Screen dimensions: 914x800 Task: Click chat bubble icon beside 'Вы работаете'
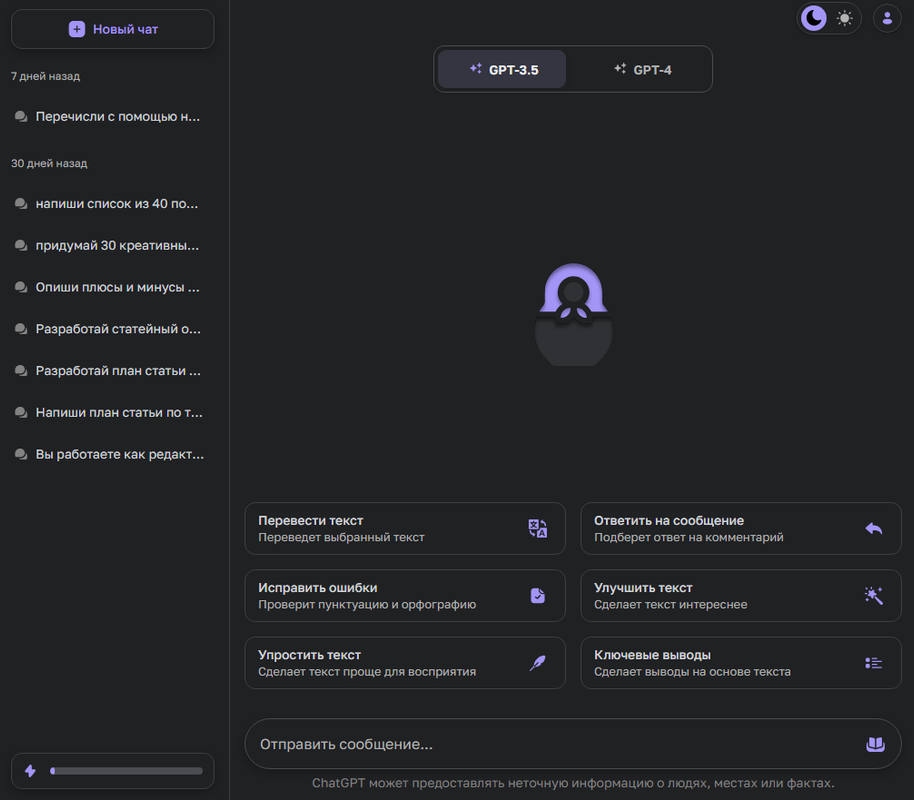tap(21, 454)
